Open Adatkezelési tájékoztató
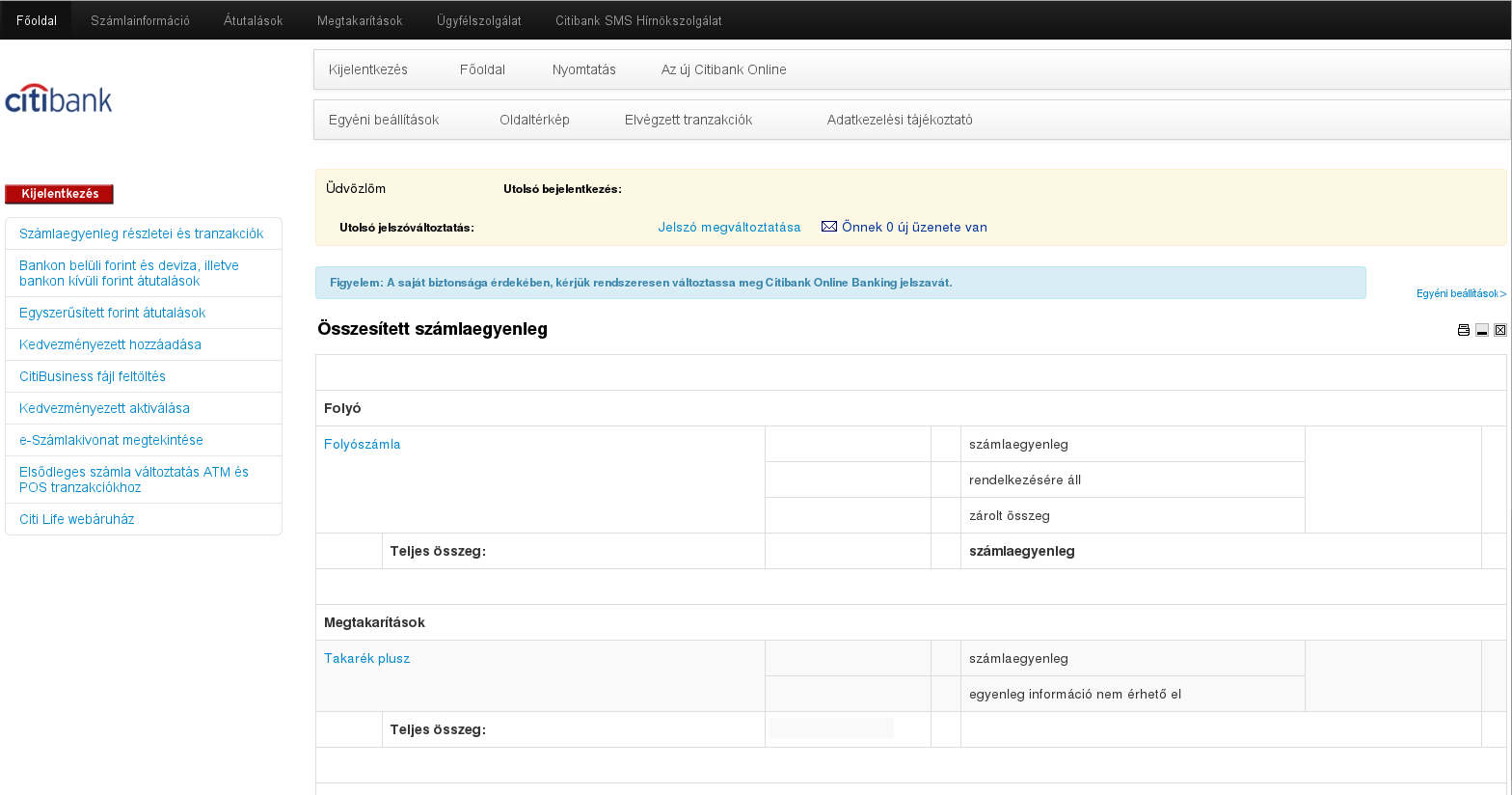This screenshot has height=795, width=1512. tap(900, 120)
